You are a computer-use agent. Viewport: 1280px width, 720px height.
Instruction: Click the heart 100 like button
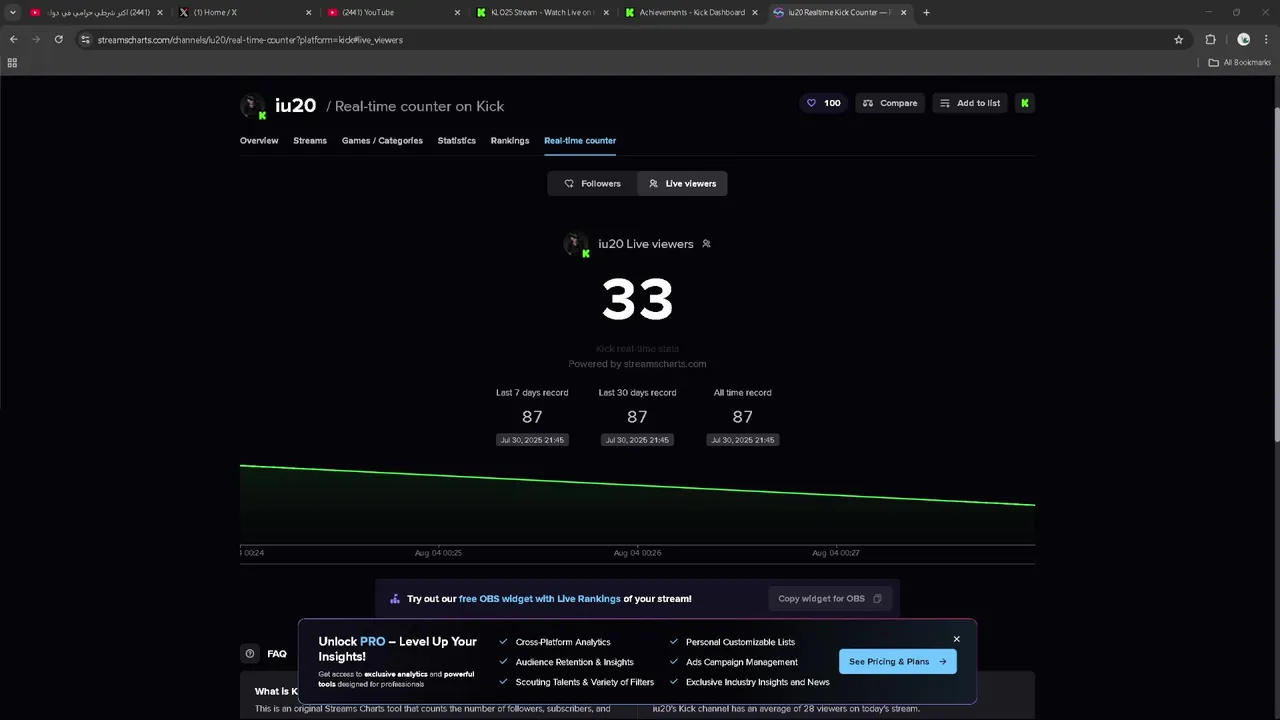(823, 103)
